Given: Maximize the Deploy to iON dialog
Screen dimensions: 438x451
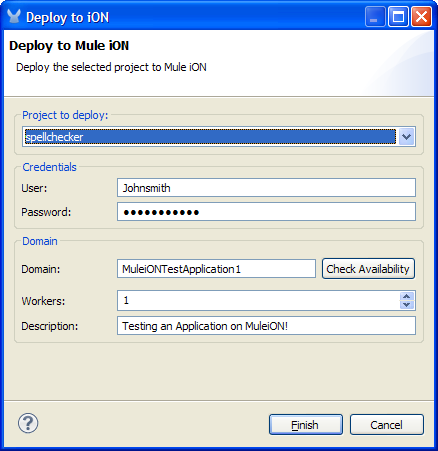Looking at the screenshot, I should 398,17.
